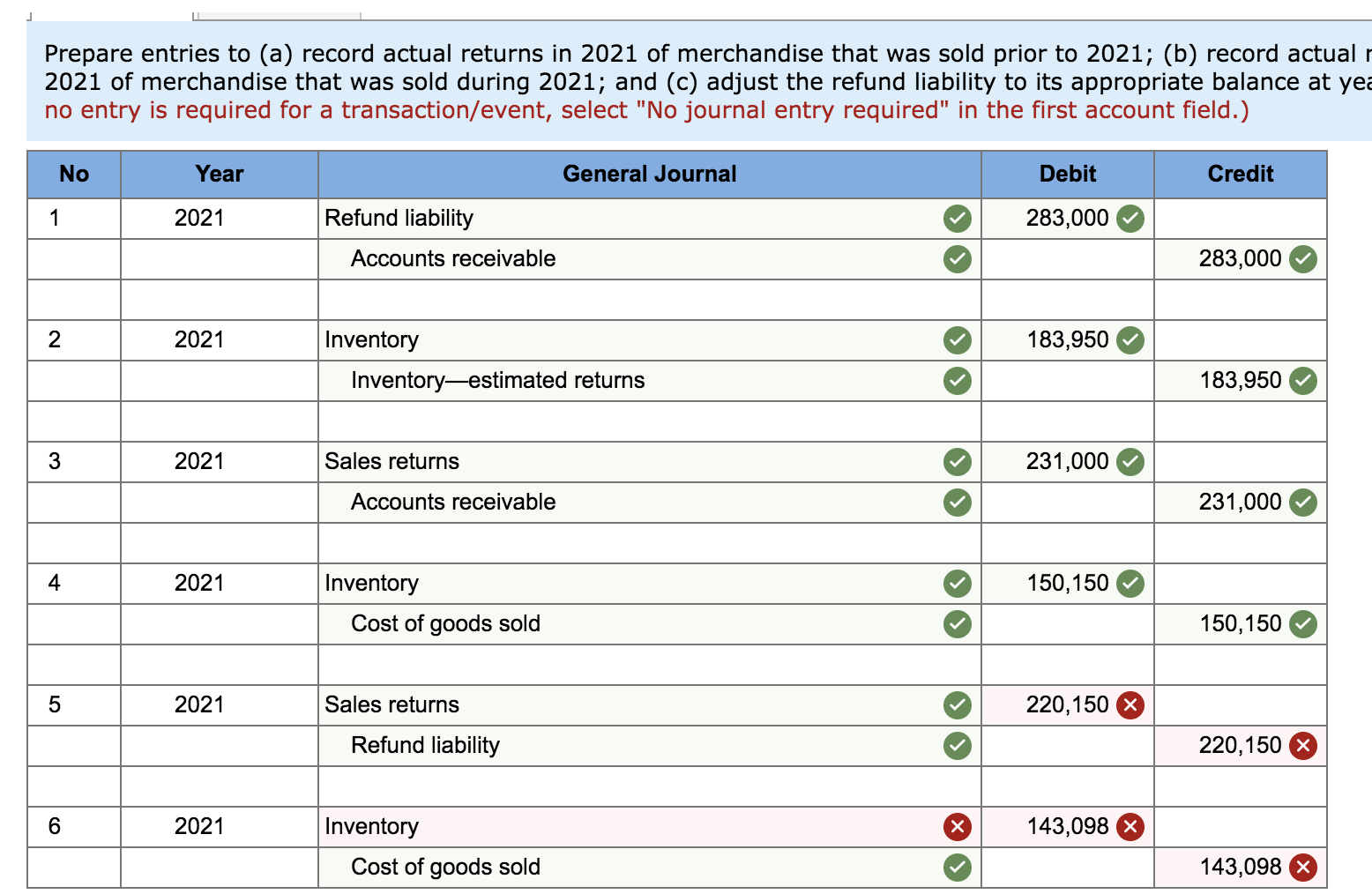Click green check next to debit 183,950
Screen dimensions: 1372x894
1130,339
